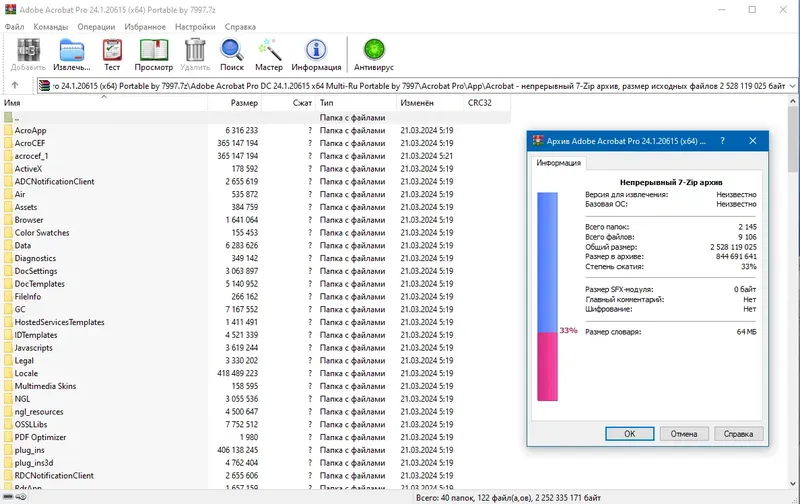
Task: Click the Browser folder icon
Action: [8, 220]
